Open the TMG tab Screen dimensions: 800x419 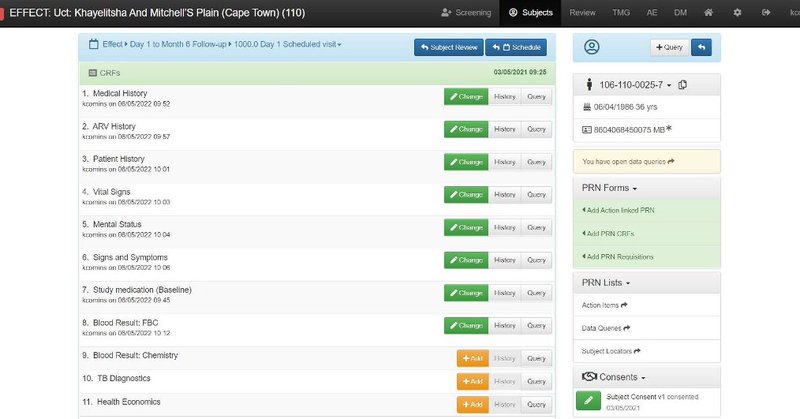pyautogui.click(x=621, y=12)
